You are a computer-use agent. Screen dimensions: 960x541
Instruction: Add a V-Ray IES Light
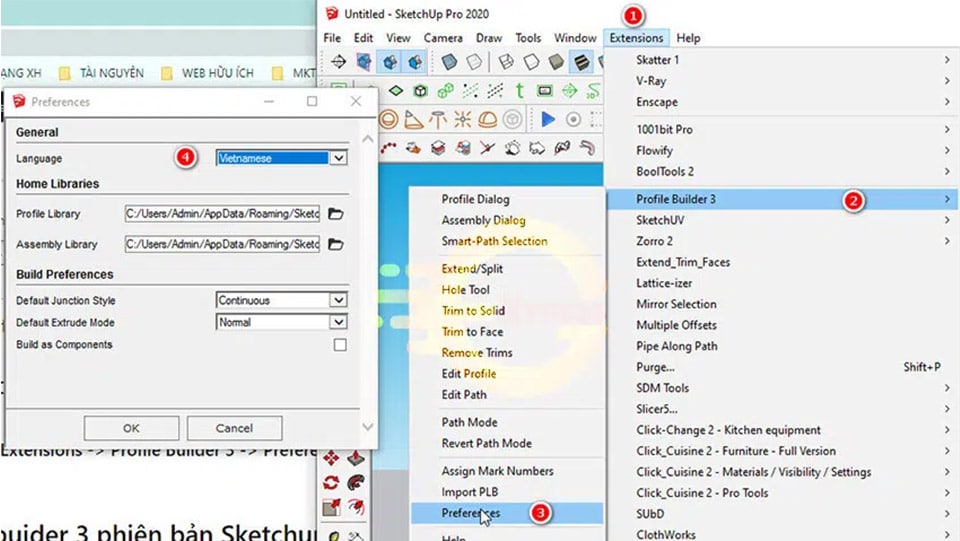tap(438, 119)
